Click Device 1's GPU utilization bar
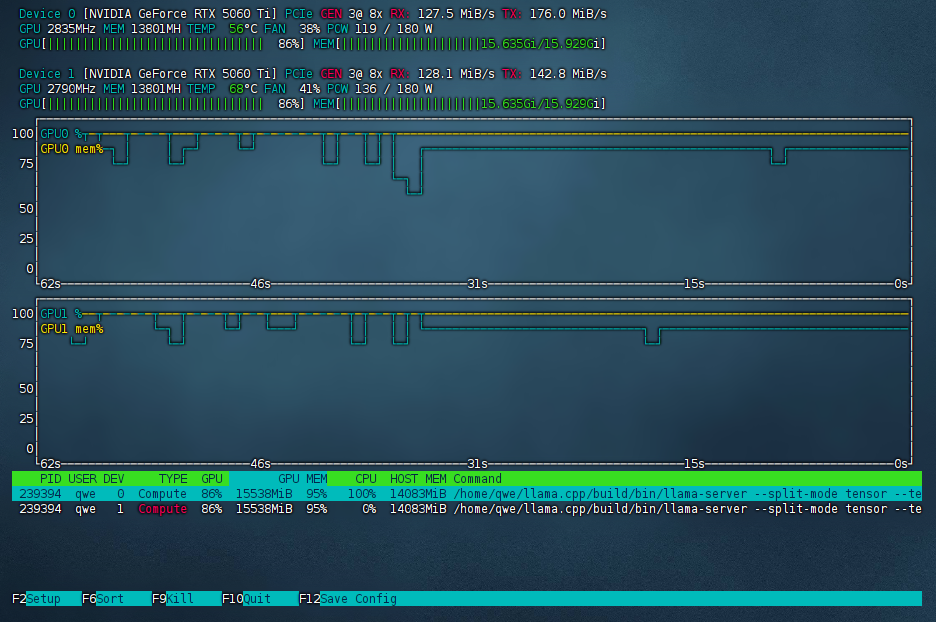936x622 pixels. (162, 104)
